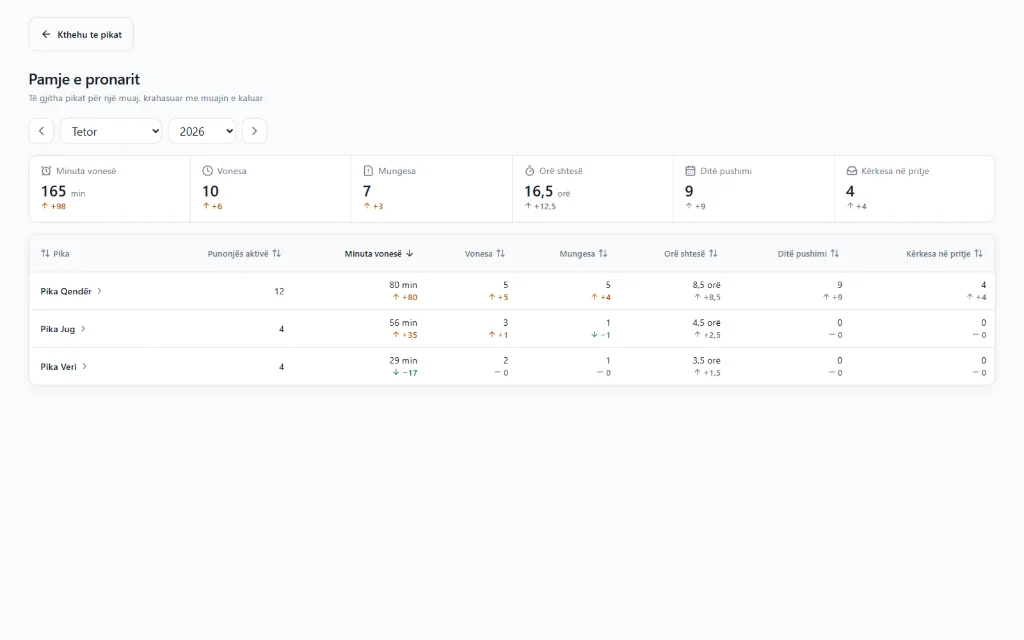Click the sort arrows icon next to Punonjës aktivë

277,253
